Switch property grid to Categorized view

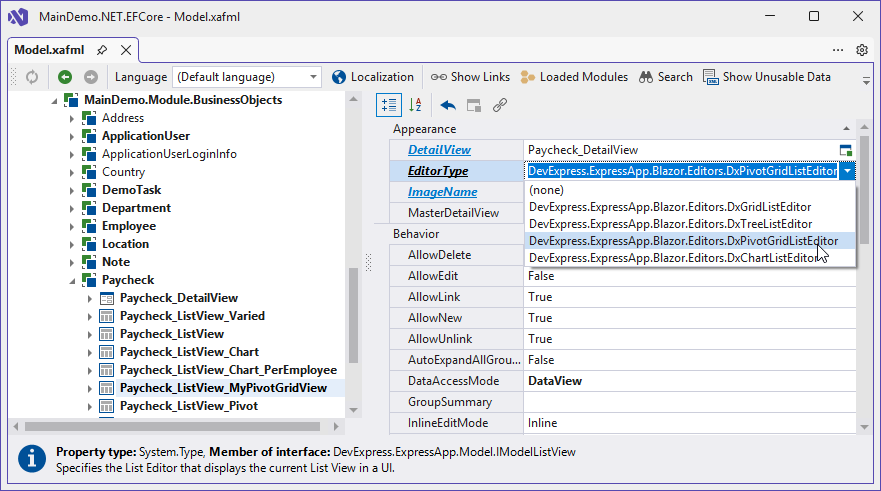[x=389, y=105]
